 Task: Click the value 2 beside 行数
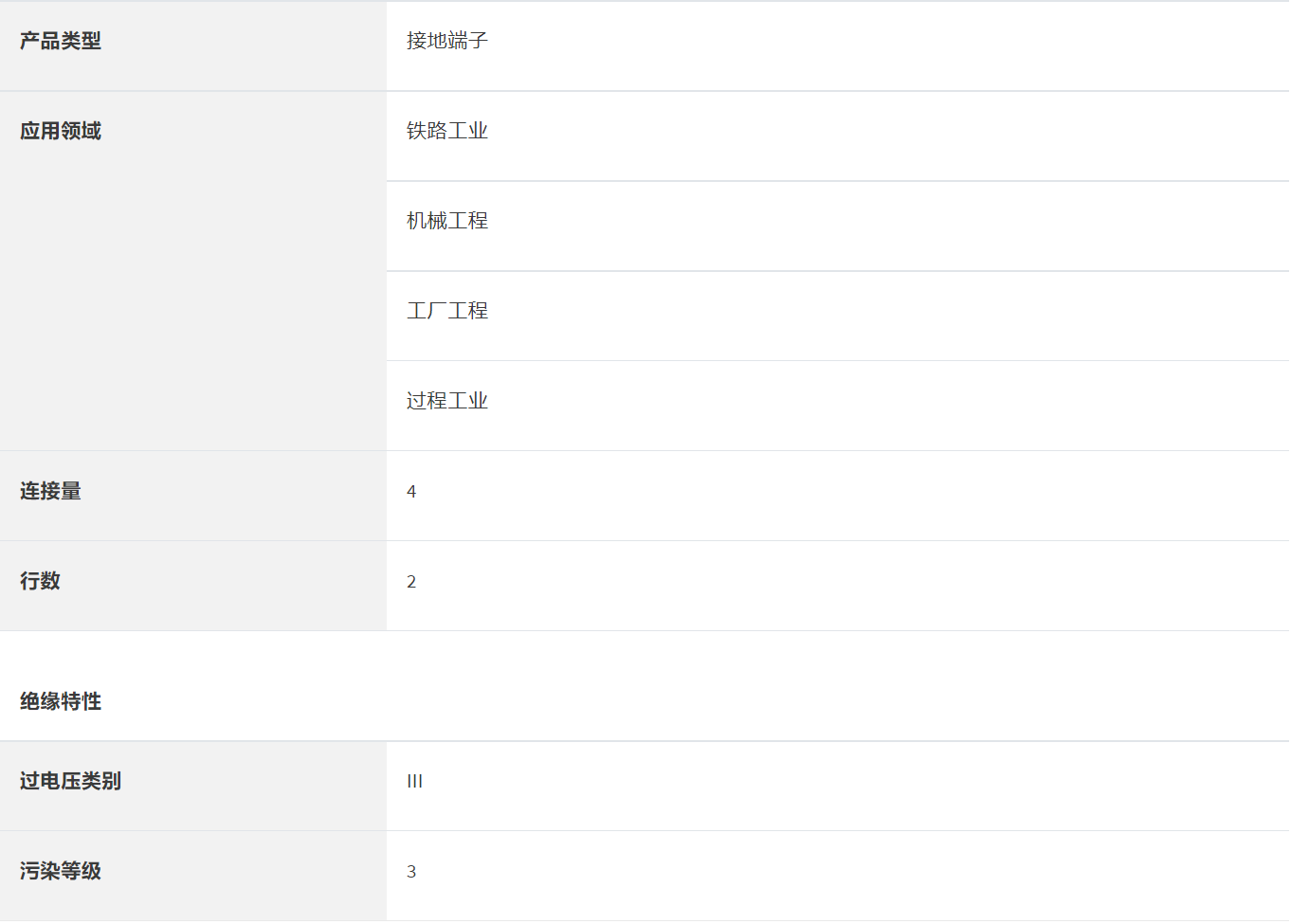(x=411, y=582)
